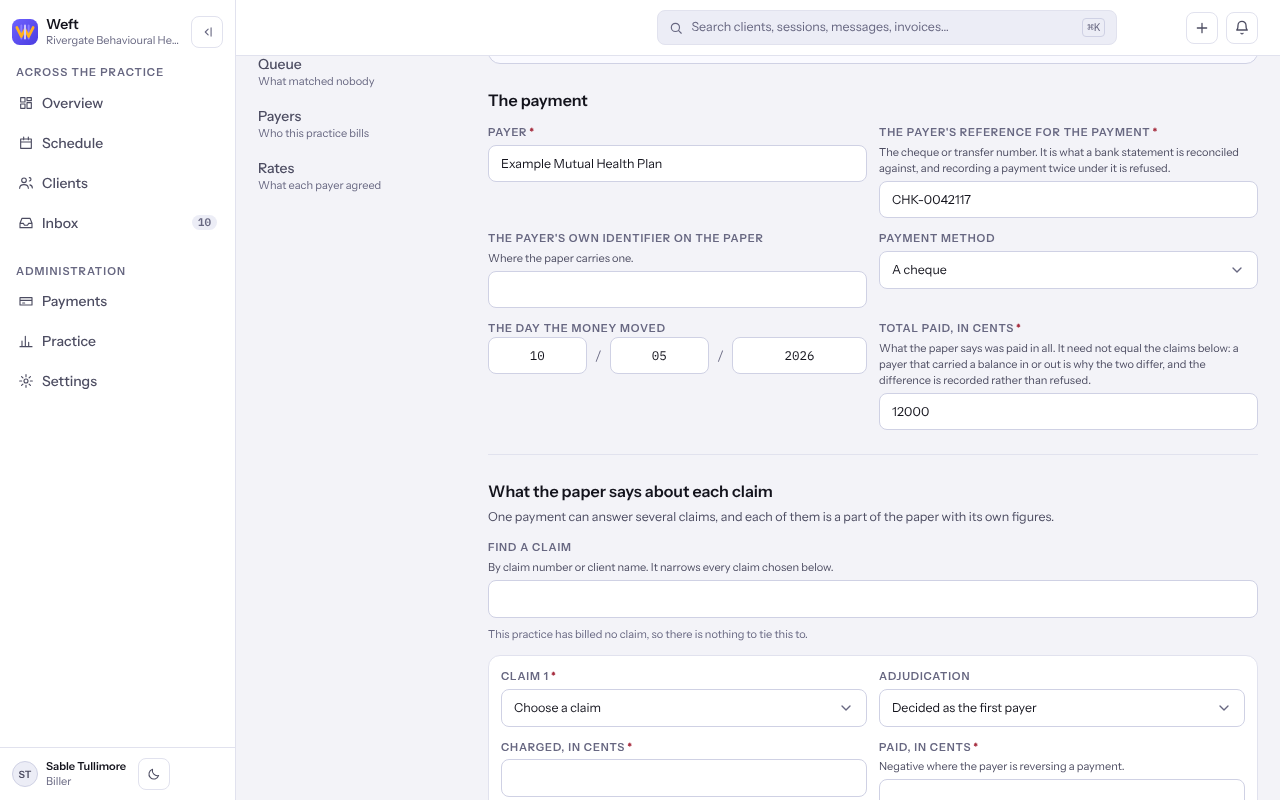Screen dimensions: 1280x800
Task: Open the plus create-new button
Action: click(x=1202, y=28)
